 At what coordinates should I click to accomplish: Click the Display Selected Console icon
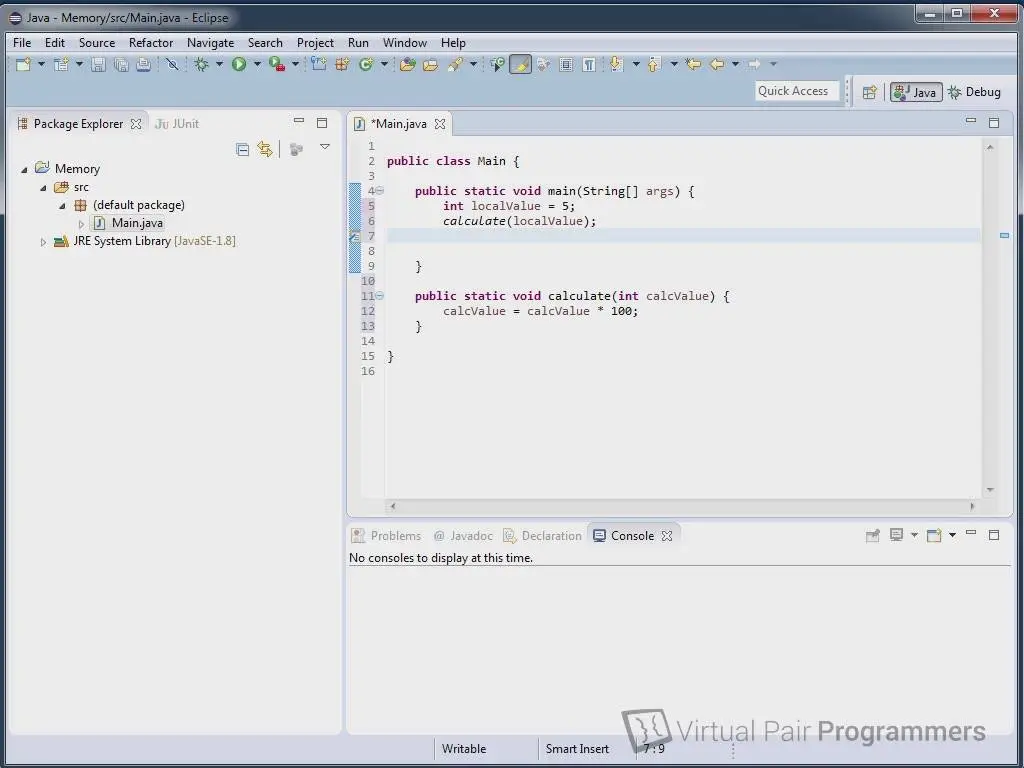tap(897, 536)
